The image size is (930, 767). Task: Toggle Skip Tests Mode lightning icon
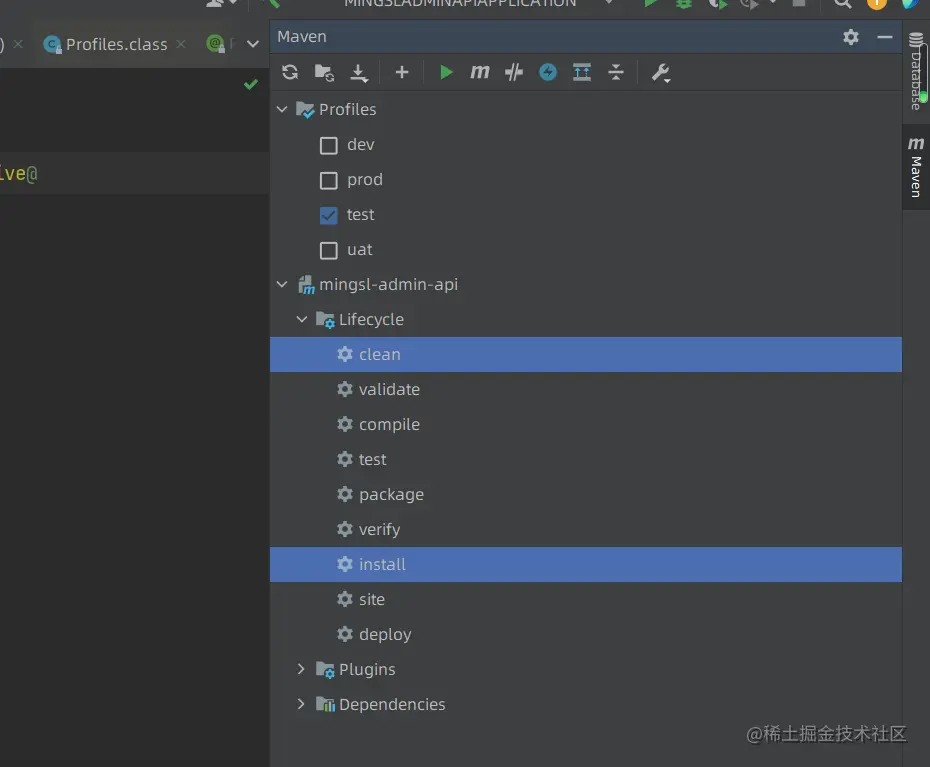(x=547, y=72)
